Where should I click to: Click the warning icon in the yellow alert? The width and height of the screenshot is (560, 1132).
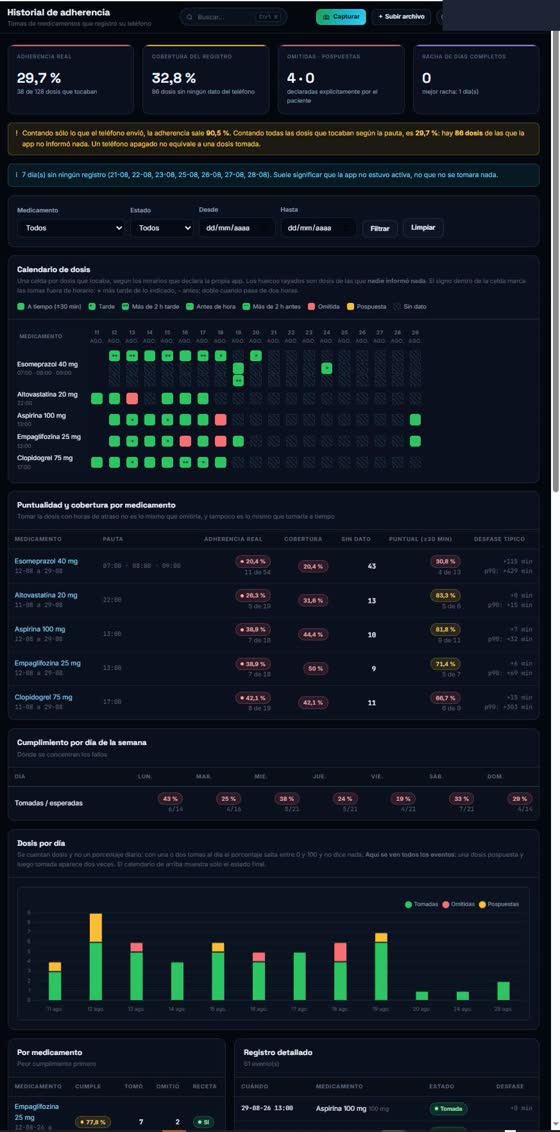(17, 134)
